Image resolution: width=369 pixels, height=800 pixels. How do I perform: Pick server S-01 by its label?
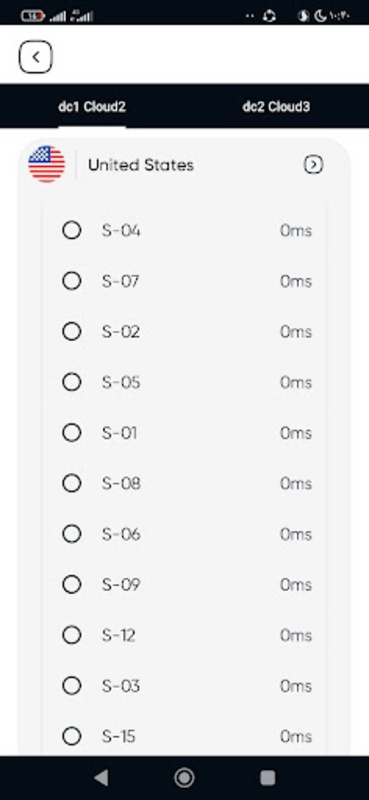119,433
